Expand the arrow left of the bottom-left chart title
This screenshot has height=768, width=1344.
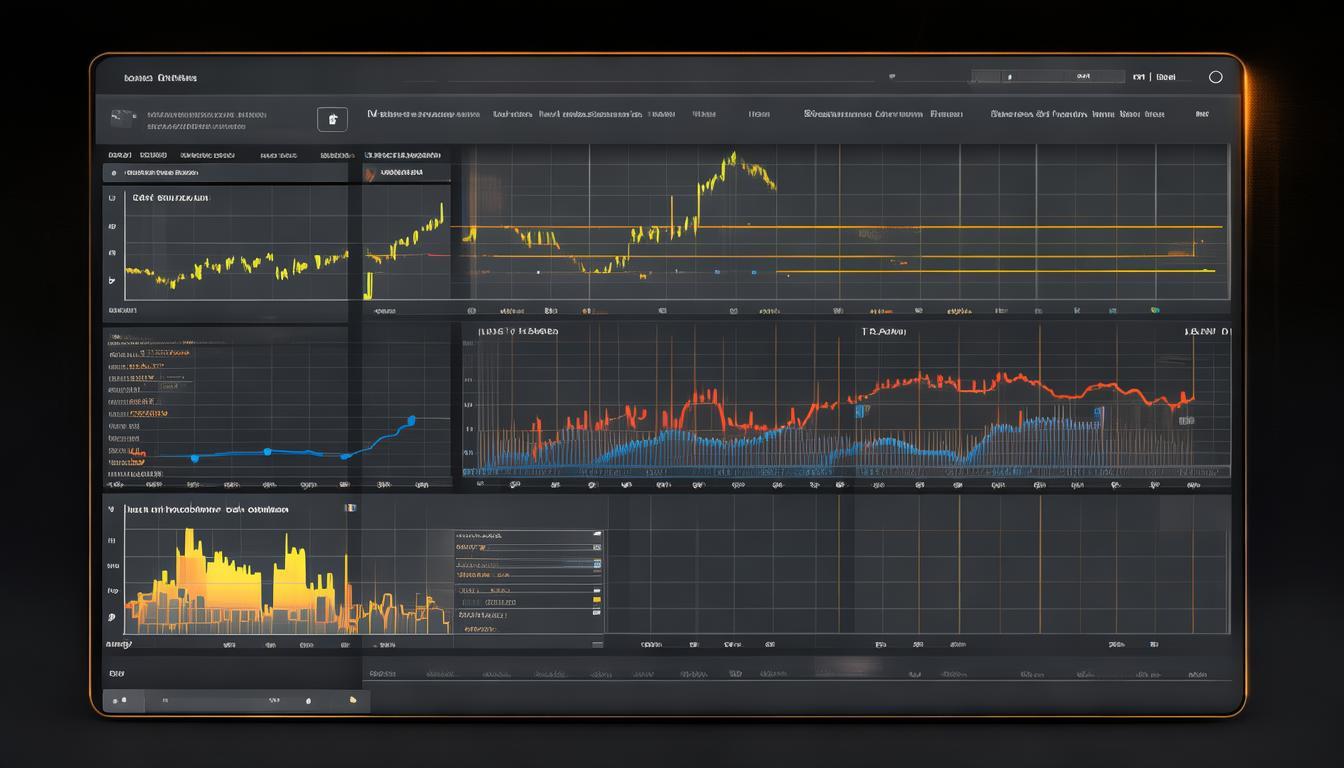pos(111,509)
